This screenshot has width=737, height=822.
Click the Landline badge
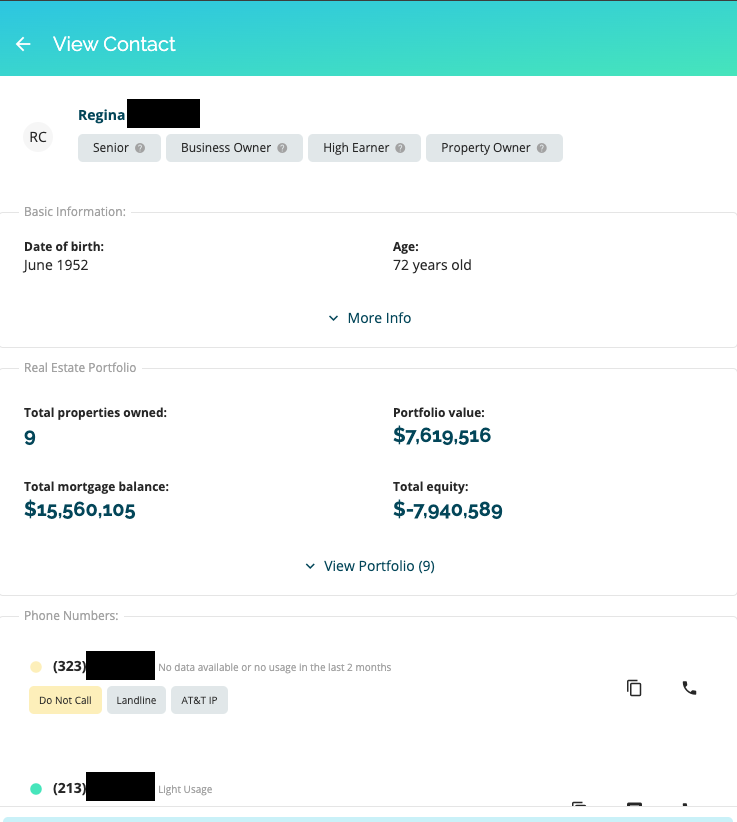136,700
